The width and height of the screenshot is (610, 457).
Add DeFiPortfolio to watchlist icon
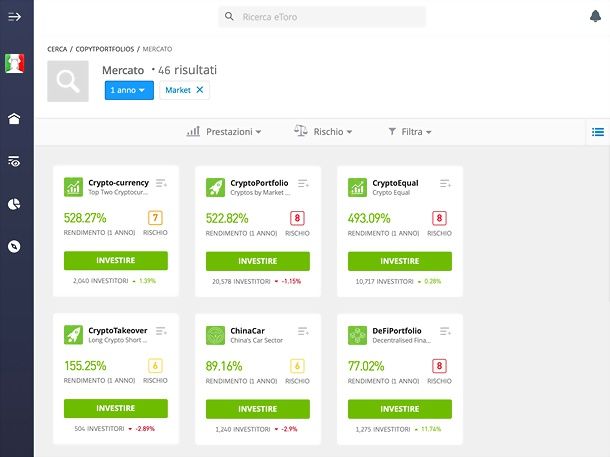445,331
